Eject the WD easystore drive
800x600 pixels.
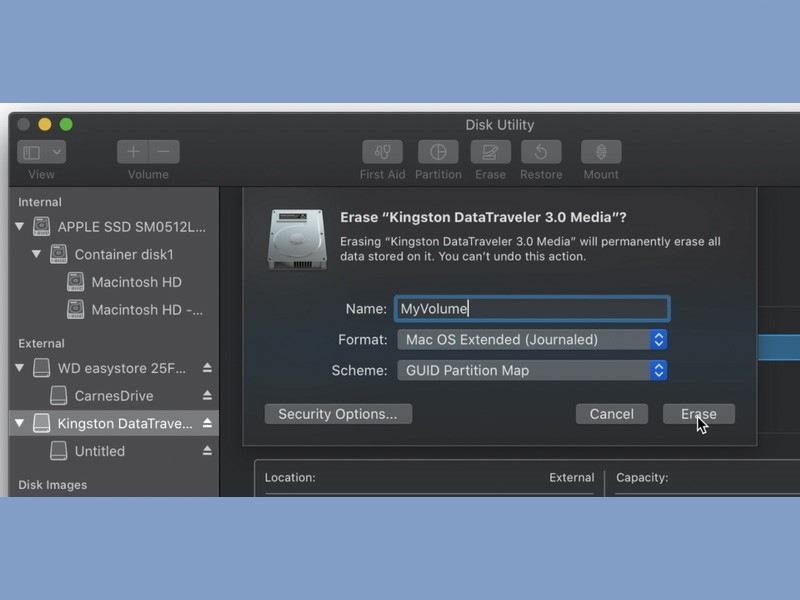(x=207, y=368)
